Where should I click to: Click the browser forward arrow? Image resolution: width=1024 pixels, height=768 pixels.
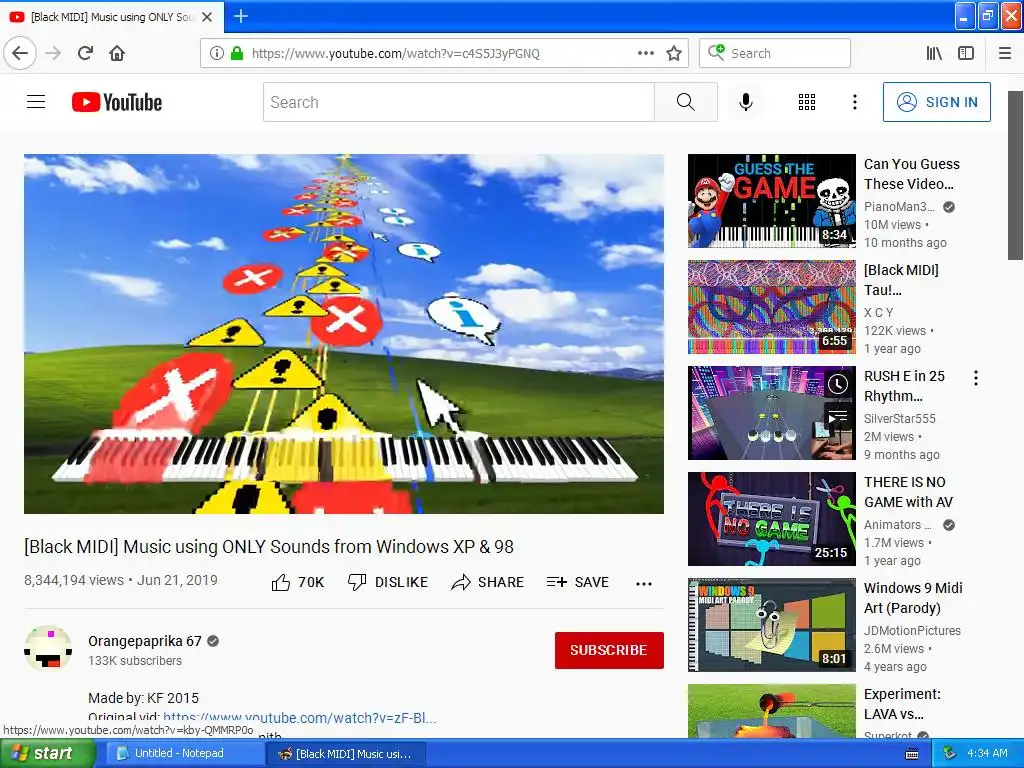coord(54,53)
